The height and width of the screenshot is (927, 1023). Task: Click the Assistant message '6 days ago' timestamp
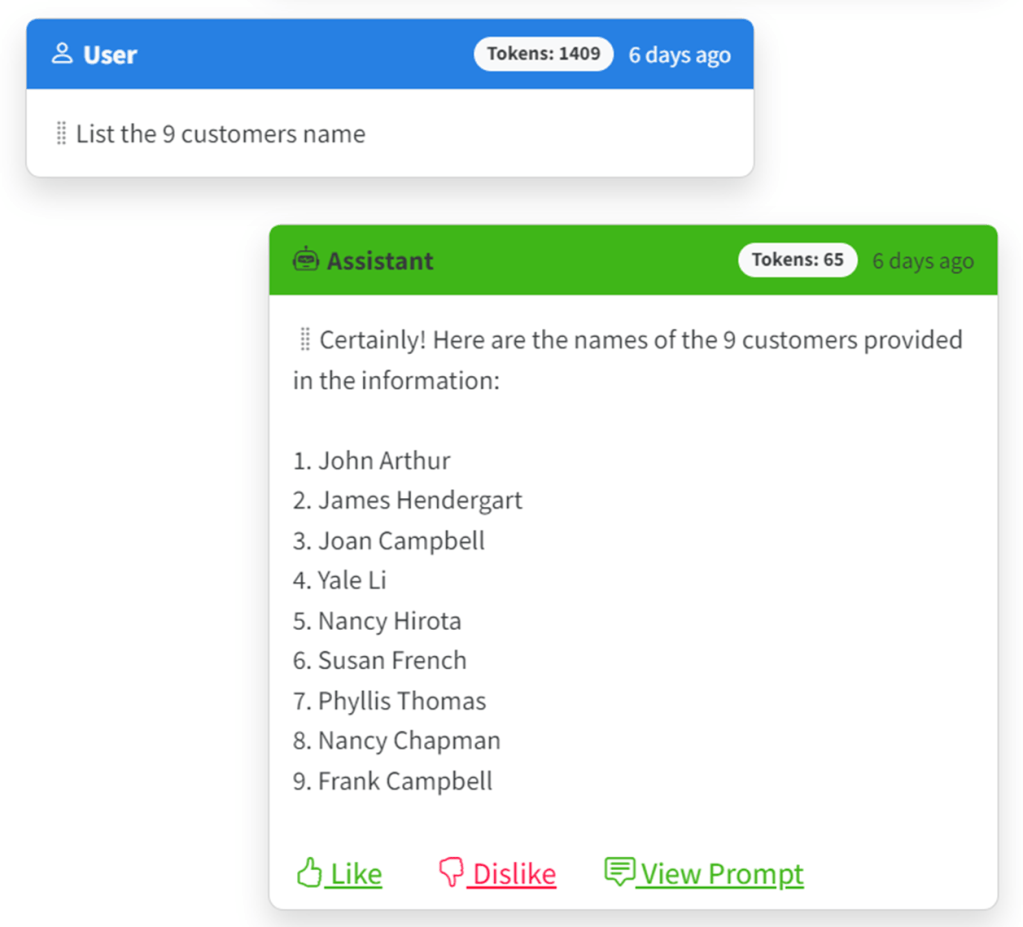point(922,261)
